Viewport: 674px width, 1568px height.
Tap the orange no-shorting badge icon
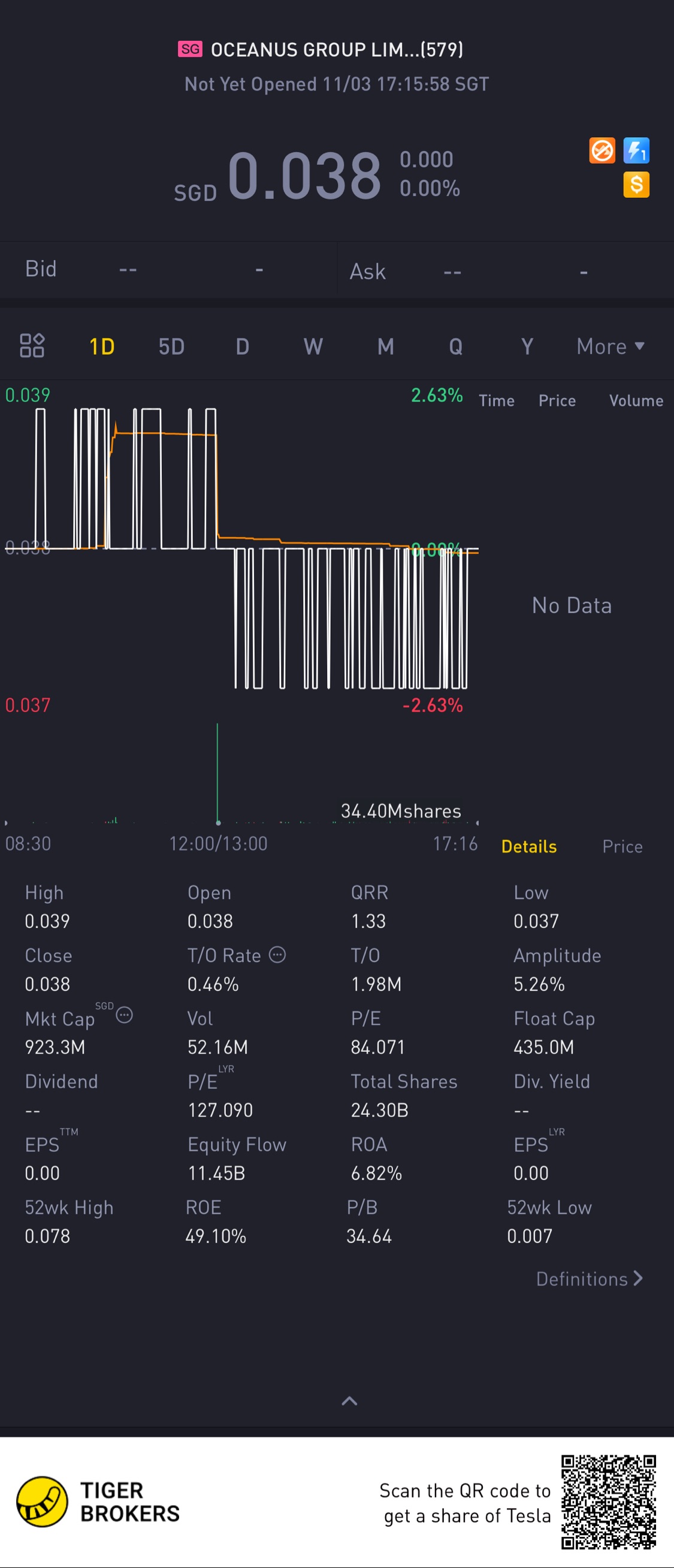[x=602, y=150]
